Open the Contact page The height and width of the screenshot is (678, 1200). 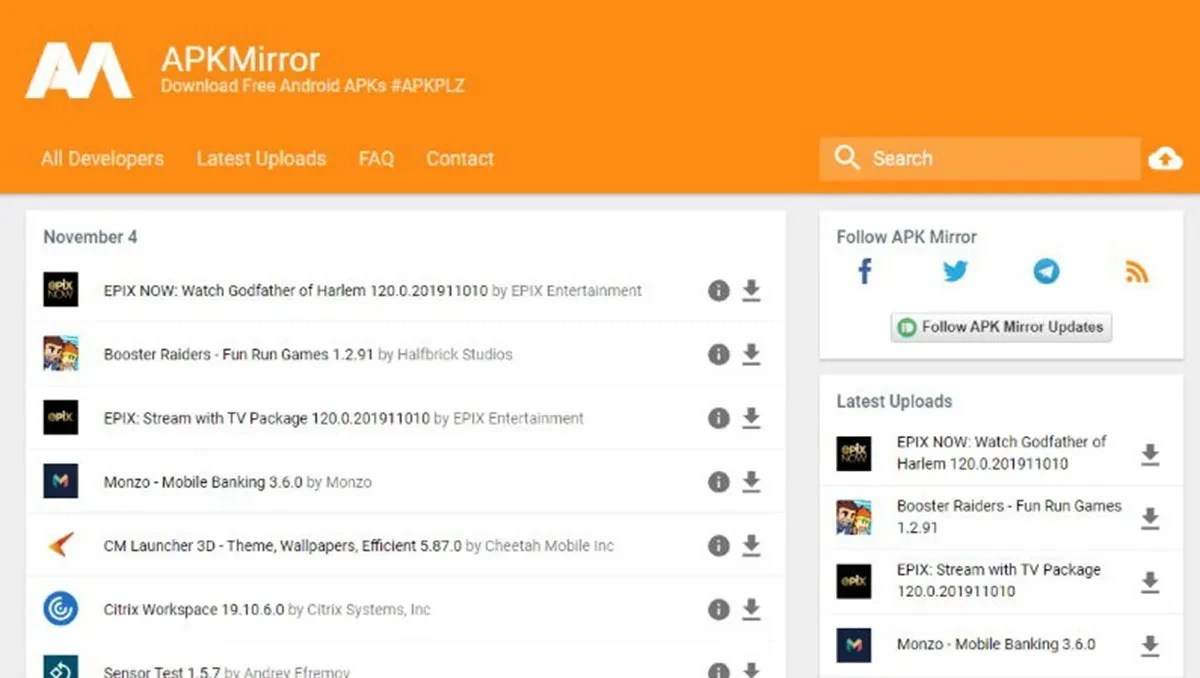pos(460,158)
